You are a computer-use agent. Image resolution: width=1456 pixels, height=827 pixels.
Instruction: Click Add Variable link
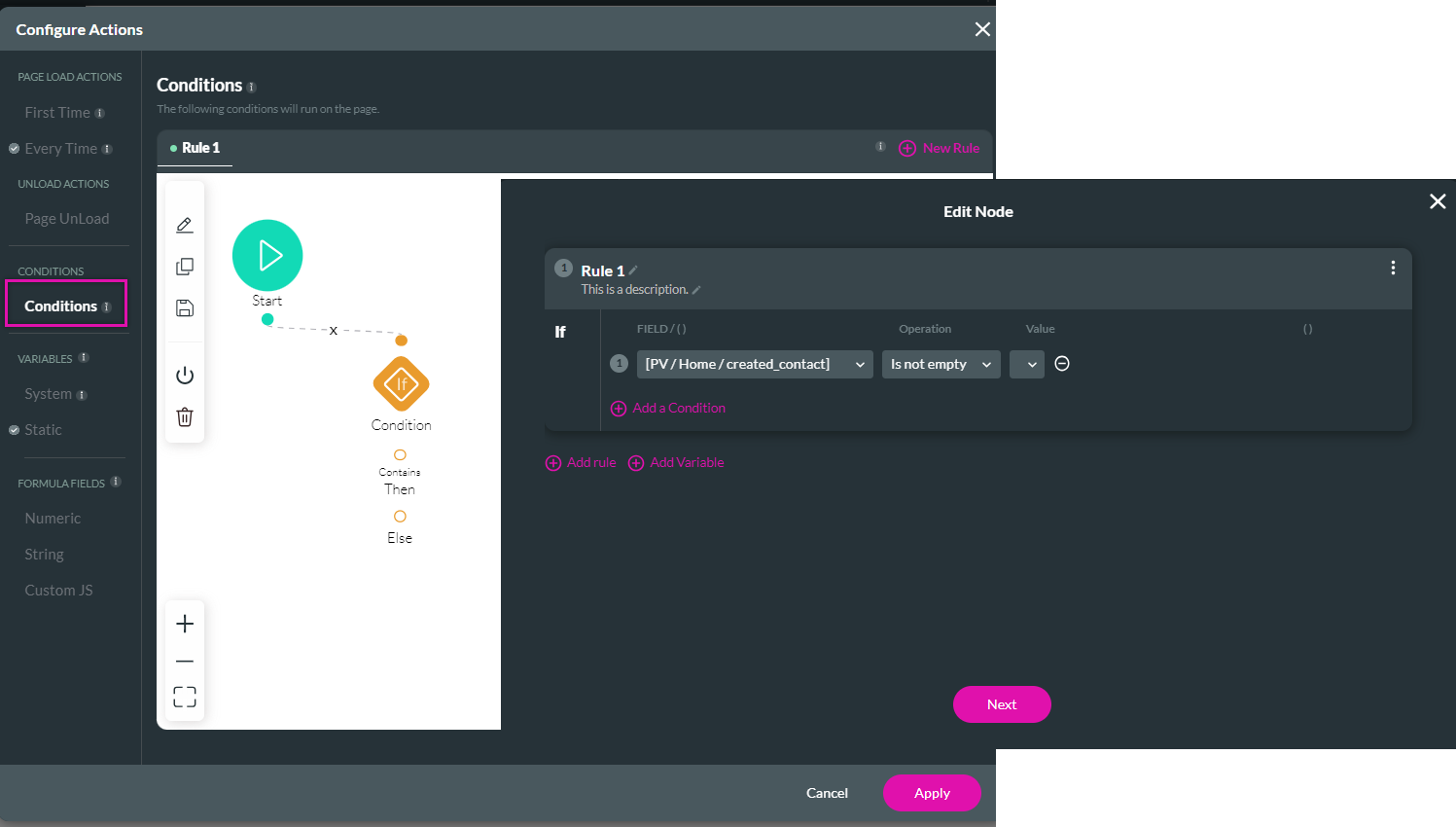tap(676, 462)
